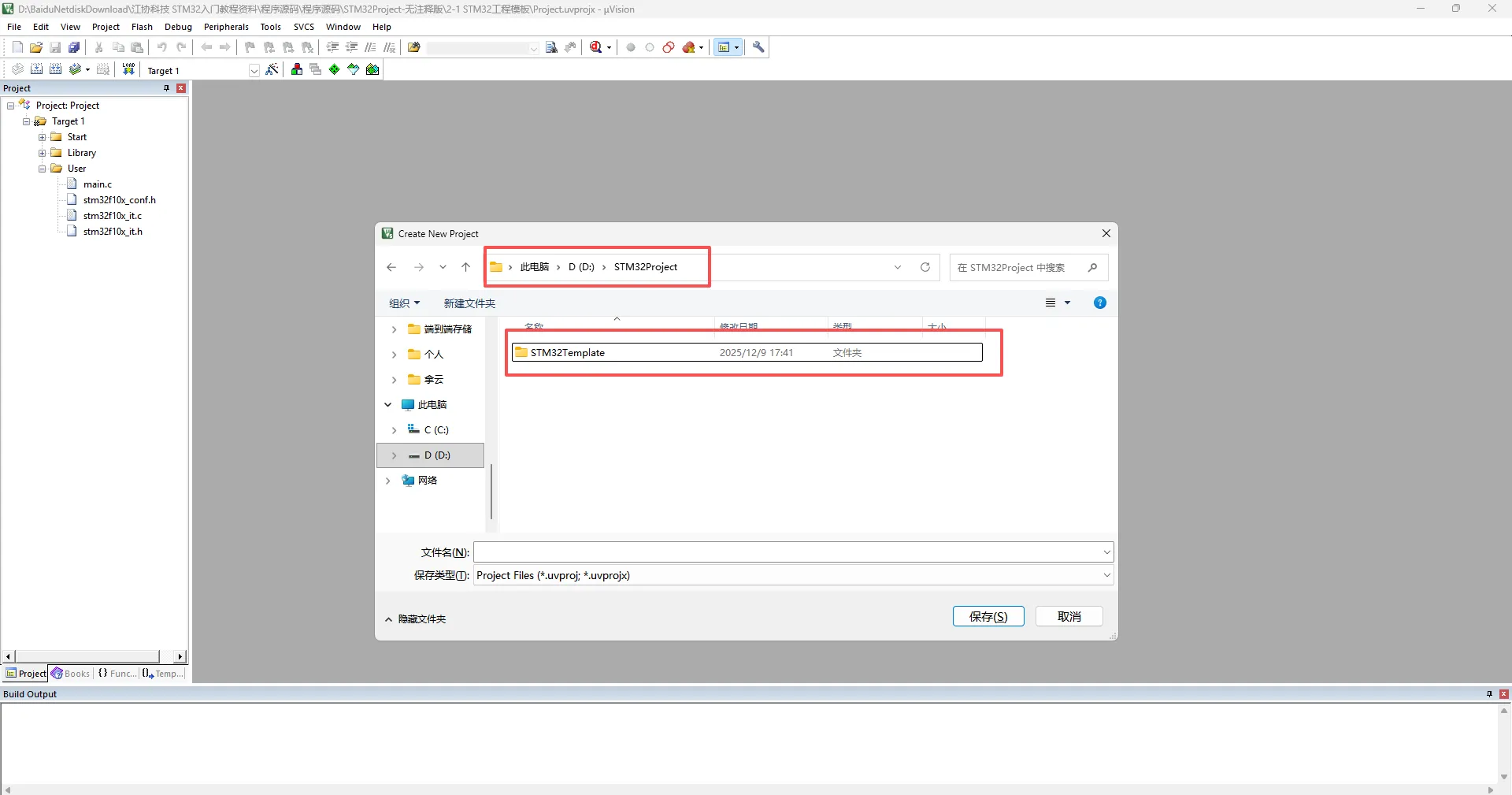Image resolution: width=1512 pixels, height=795 pixels.
Task: Select the STM32Template folder
Action: click(747, 352)
